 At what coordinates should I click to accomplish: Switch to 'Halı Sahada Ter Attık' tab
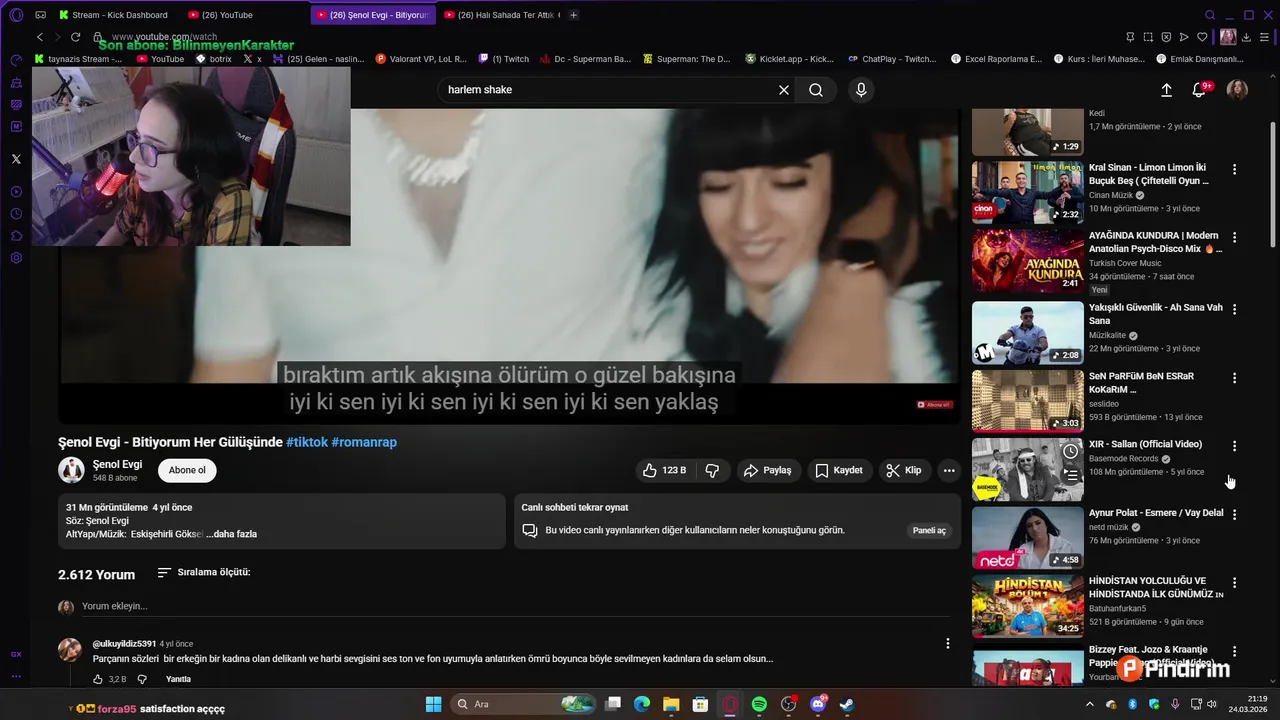click(501, 15)
